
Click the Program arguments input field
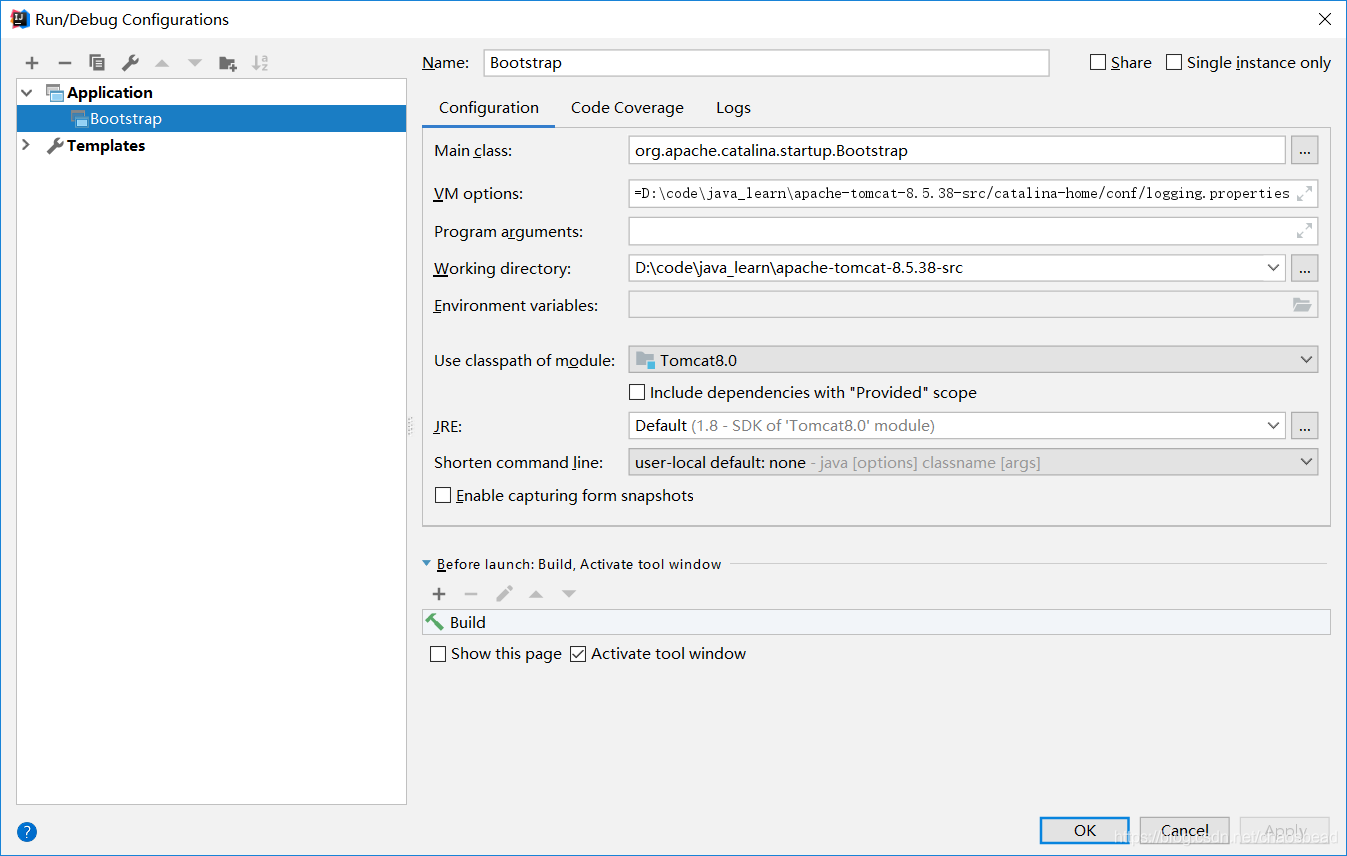(973, 231)
